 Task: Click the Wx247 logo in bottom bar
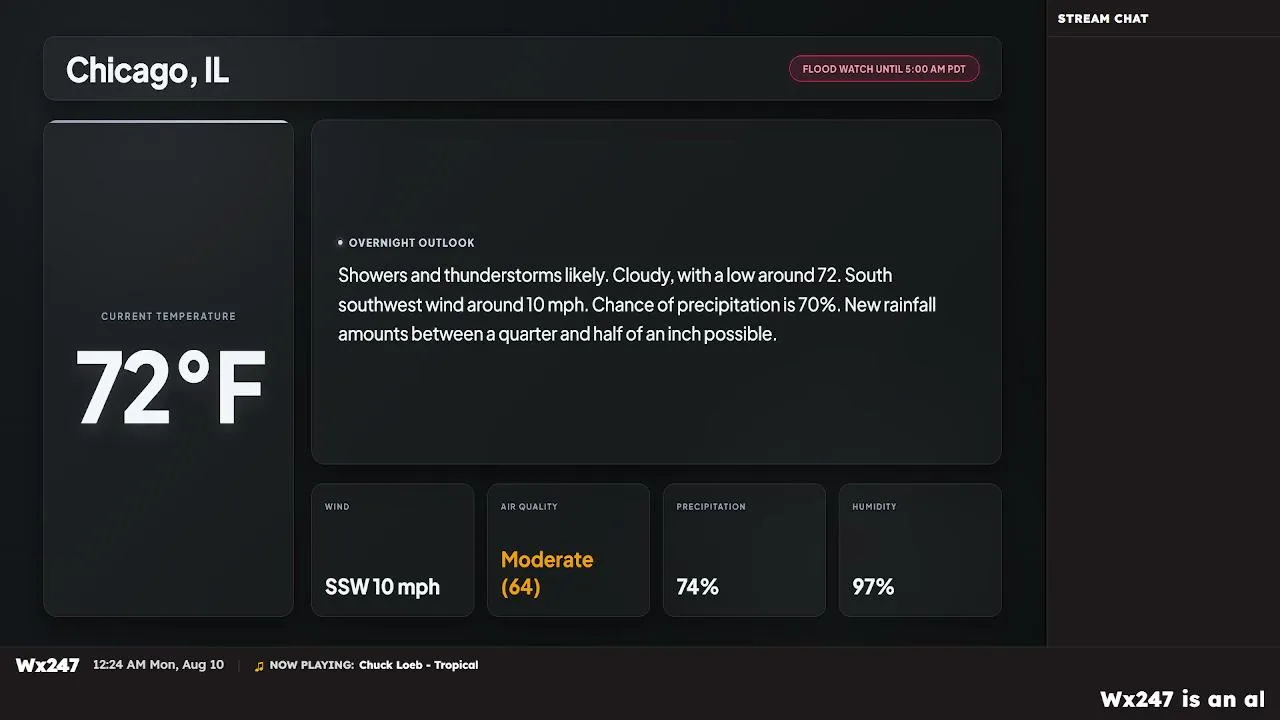[47, 665]
